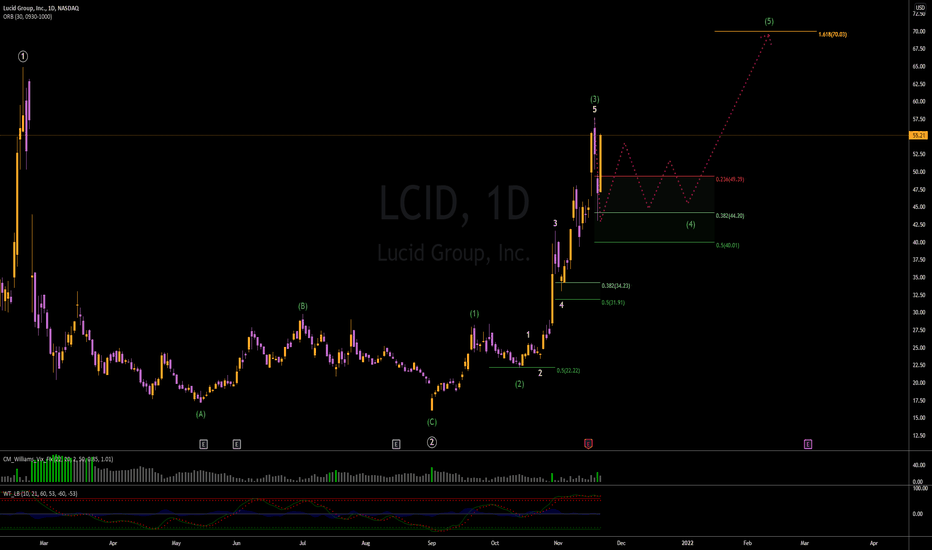Click the 0.5(40.01) fib label
932x550 pixels.
coord(728,245)
